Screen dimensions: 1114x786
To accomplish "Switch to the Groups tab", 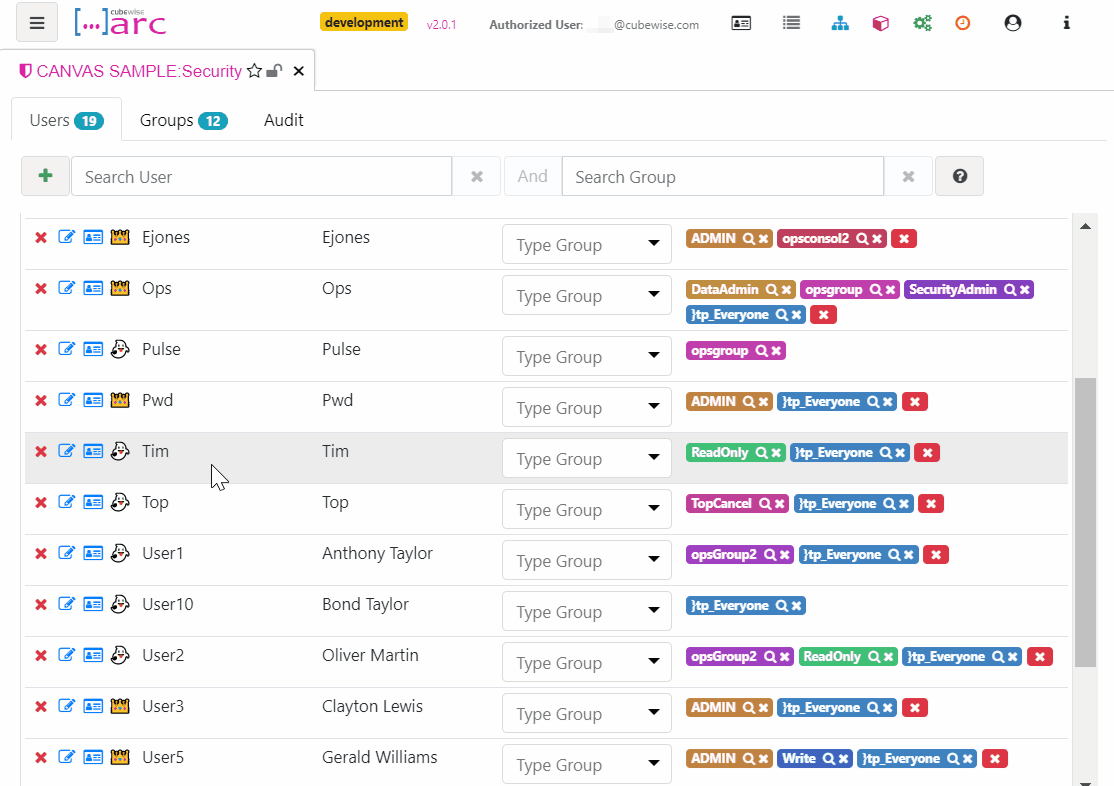I will tap(183, 120).
